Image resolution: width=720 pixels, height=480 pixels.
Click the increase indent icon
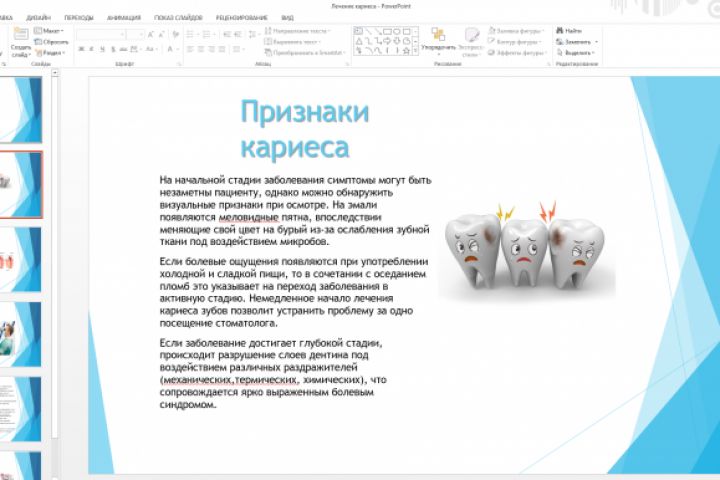[237, 34]
